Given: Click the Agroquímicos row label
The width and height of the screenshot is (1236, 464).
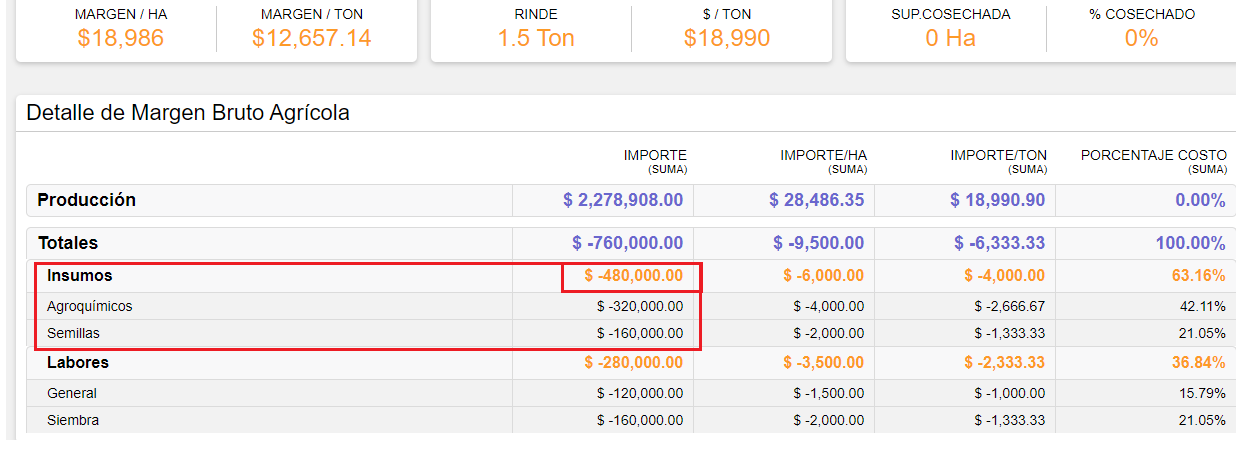Looking at the screenshot, I should click(x=89, y=306).
